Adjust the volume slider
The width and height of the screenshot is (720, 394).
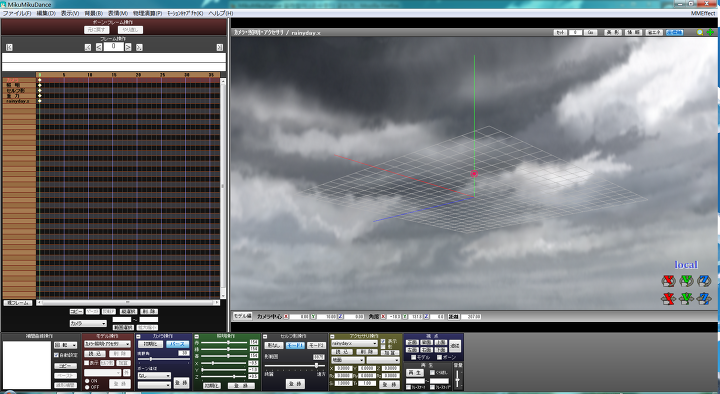(457, 379)
